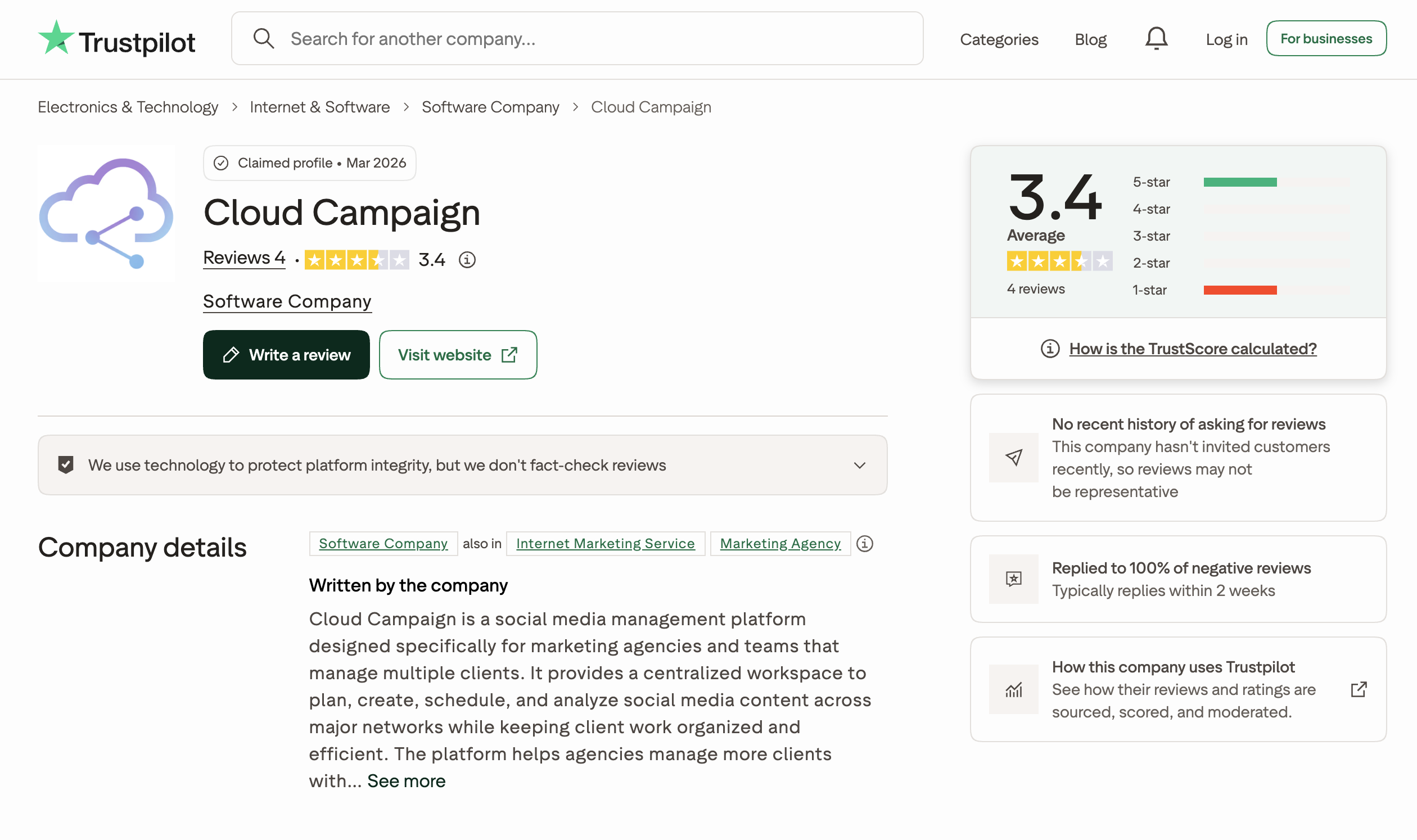This screenshot has height=840, width=1417.
Task: Open How this company uses Trustpilot card
Action: tap(1178, 689)
